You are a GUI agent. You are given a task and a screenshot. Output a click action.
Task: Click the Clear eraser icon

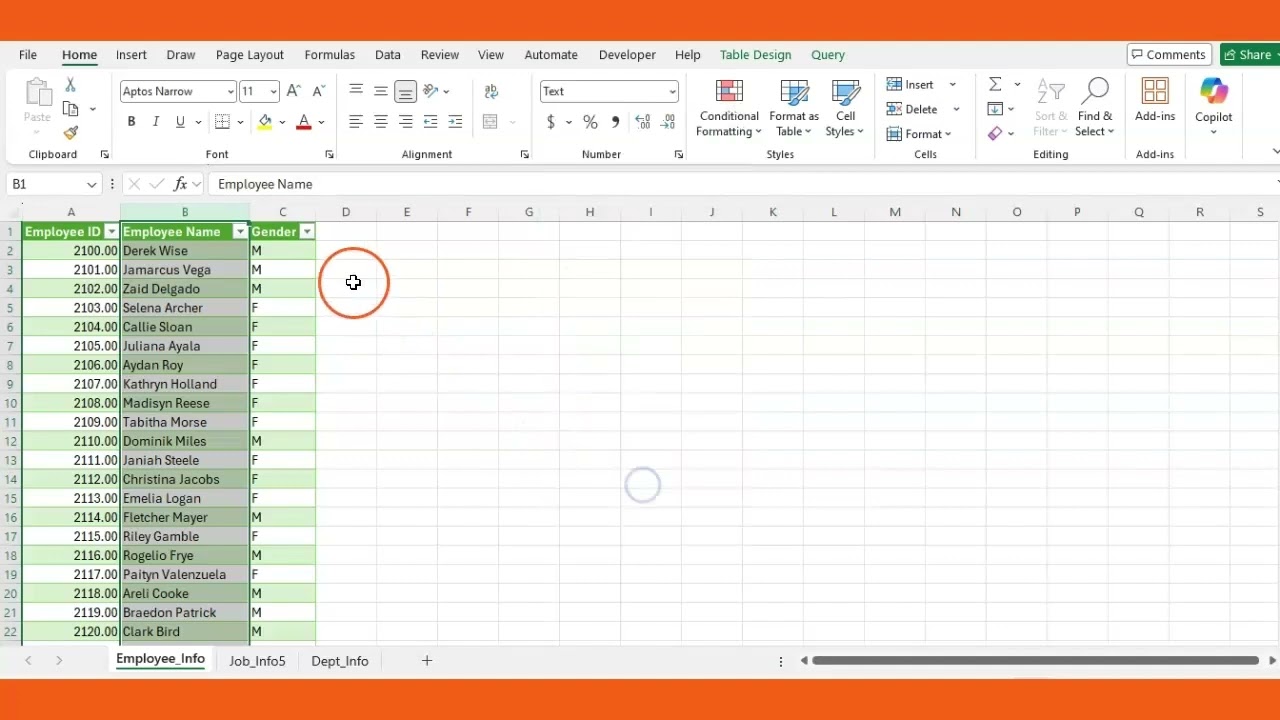point(995,133)
